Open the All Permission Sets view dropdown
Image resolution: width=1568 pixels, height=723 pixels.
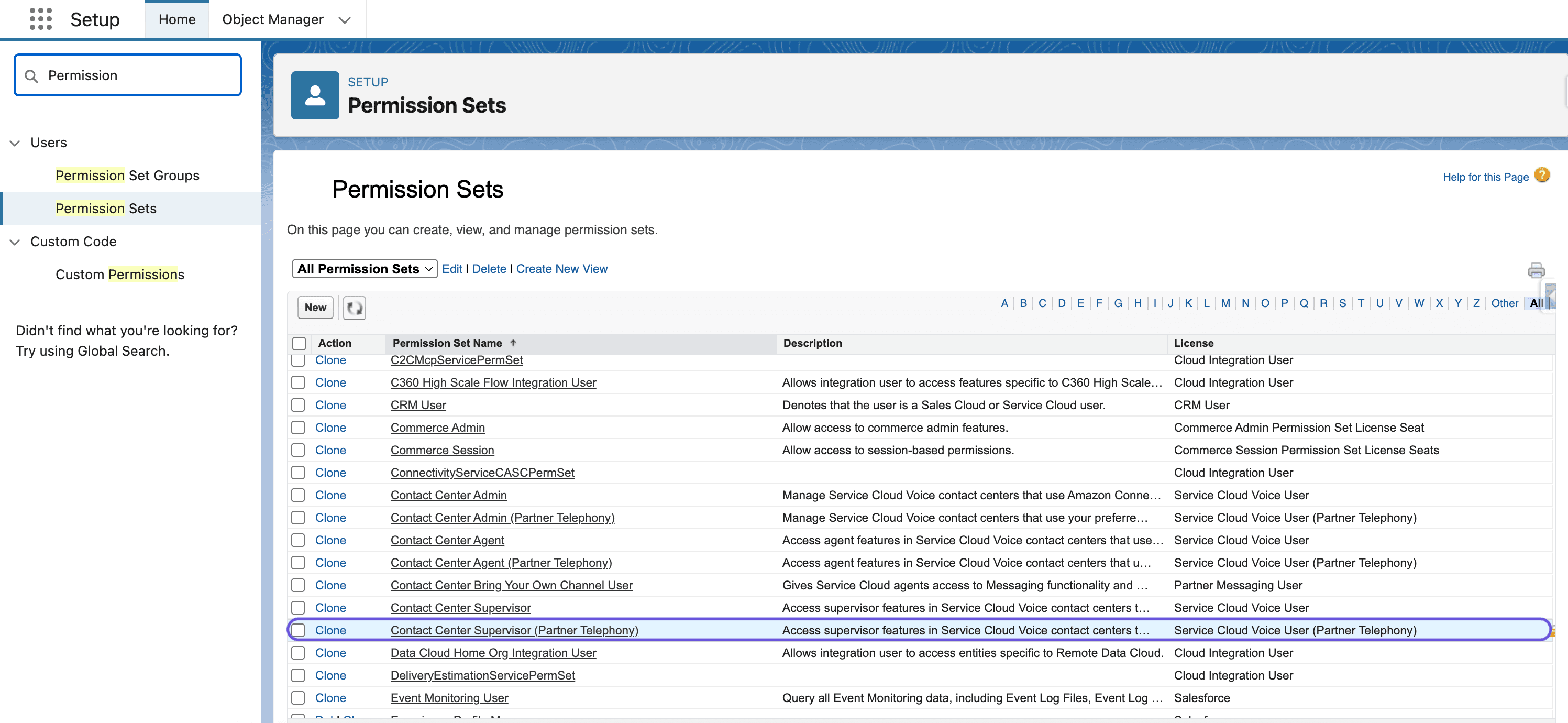[x=364, y=269]
